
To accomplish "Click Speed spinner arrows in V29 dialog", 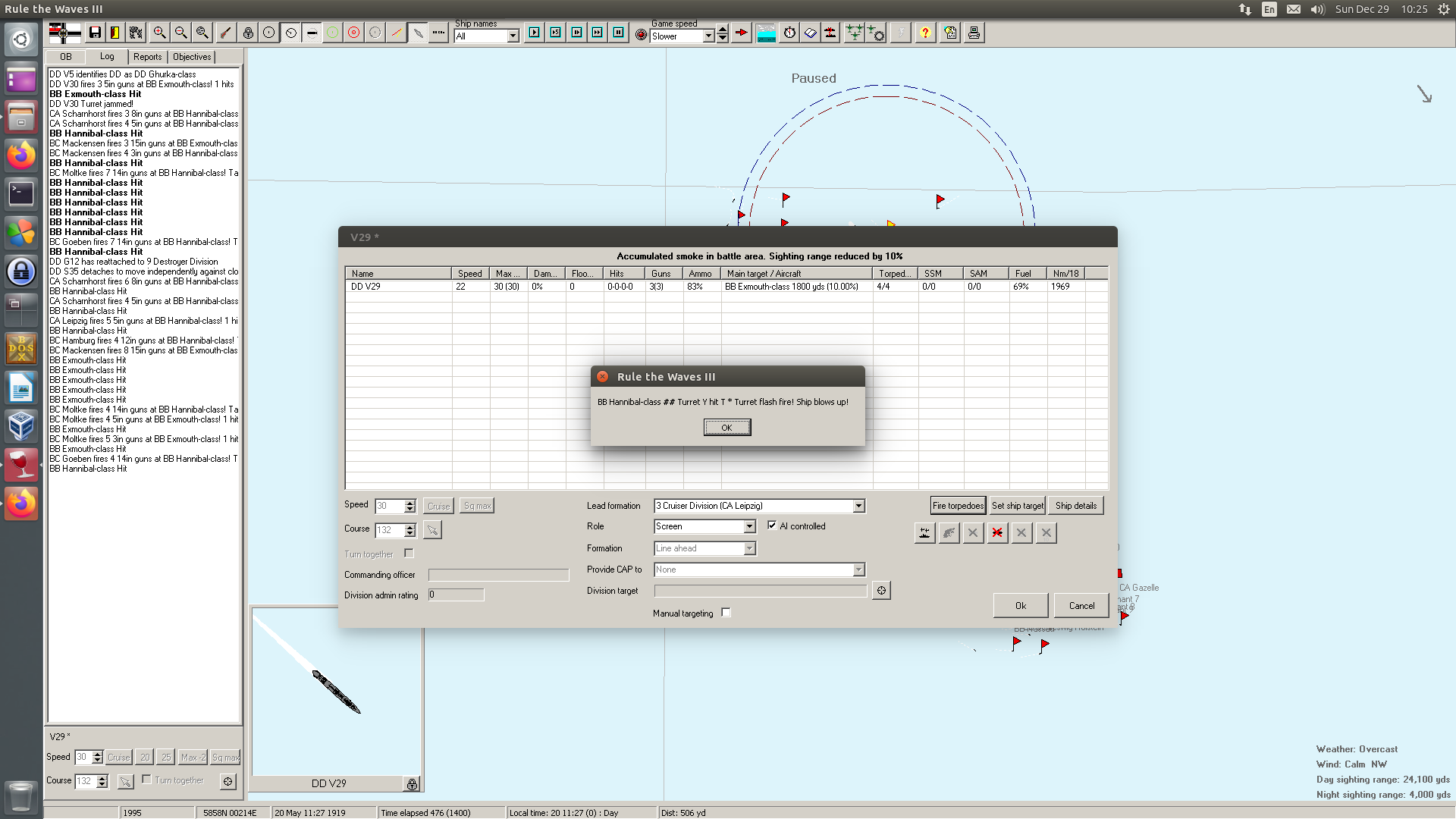I will click(x=410, y=506).
